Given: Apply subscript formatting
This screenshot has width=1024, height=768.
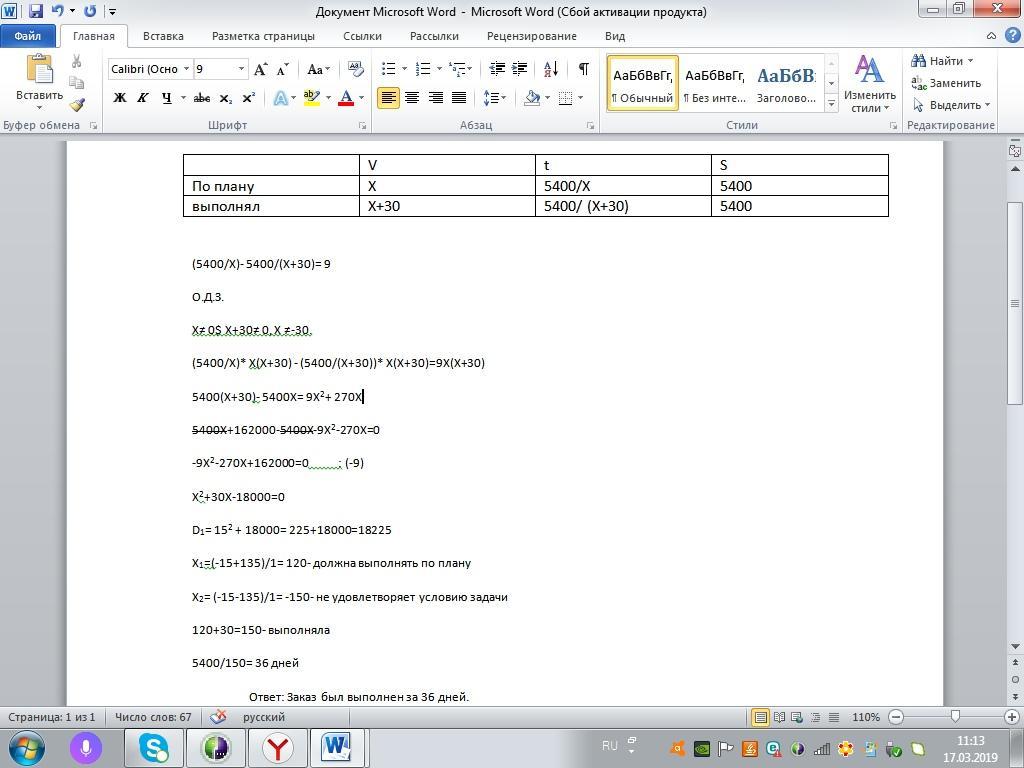Looking at the screenshot, I should tap(226, 98).
